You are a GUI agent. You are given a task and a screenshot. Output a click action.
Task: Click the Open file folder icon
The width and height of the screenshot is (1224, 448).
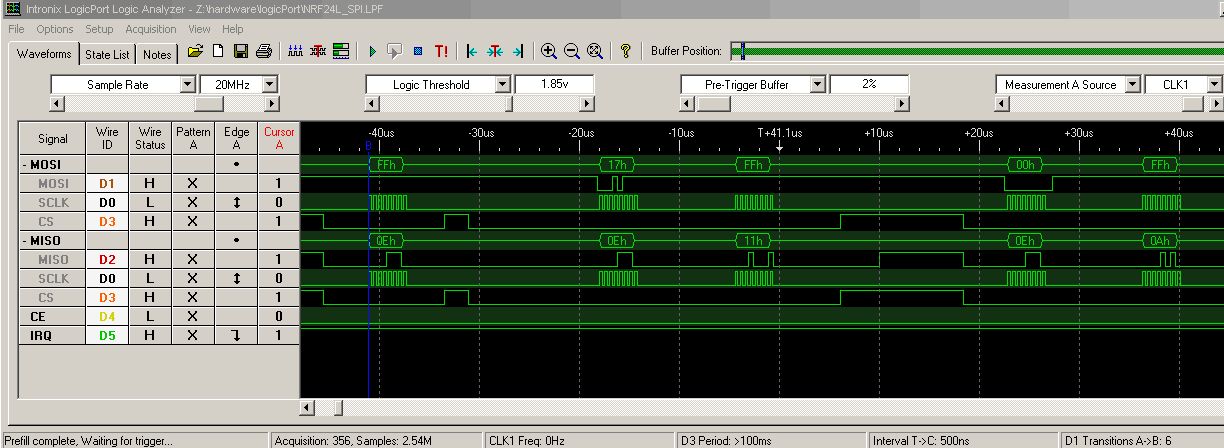point(195,51)
